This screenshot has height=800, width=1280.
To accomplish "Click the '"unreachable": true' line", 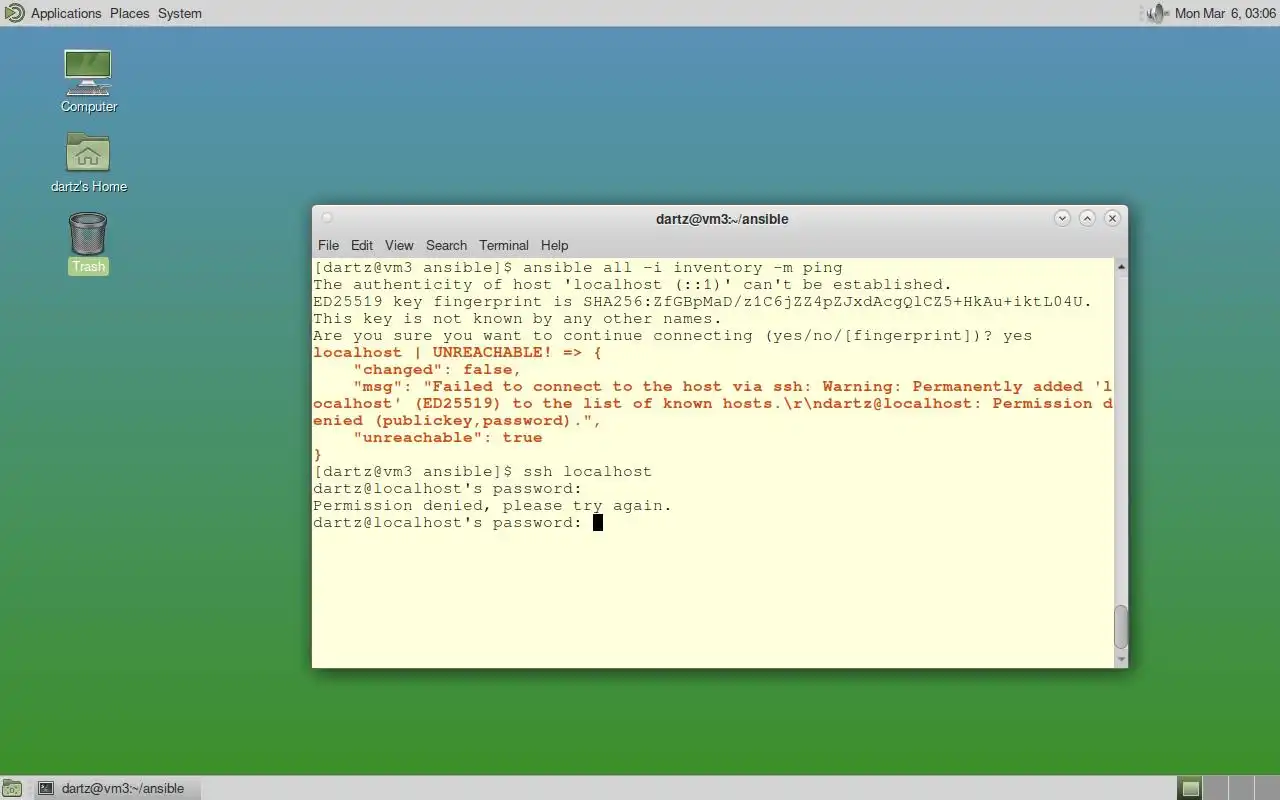I will [x=447, y=438].
